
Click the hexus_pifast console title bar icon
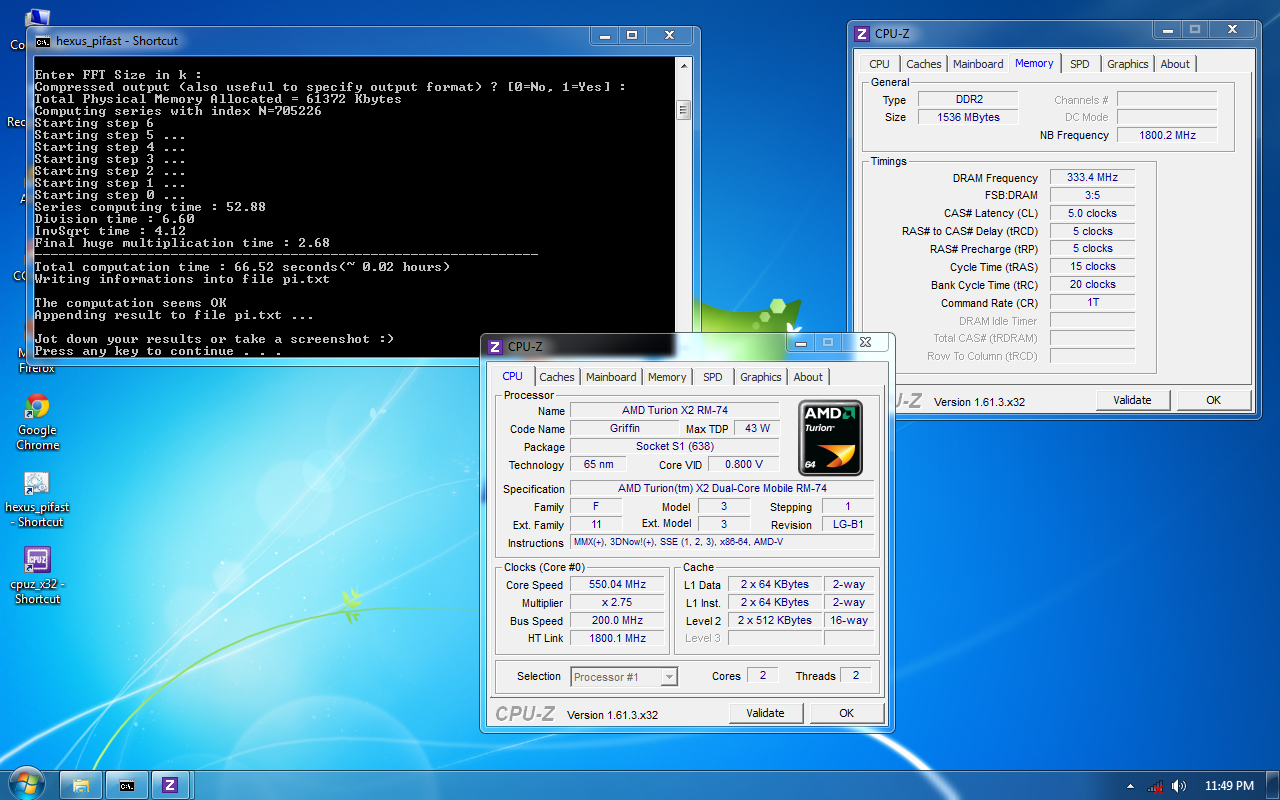tap(42, 41)
